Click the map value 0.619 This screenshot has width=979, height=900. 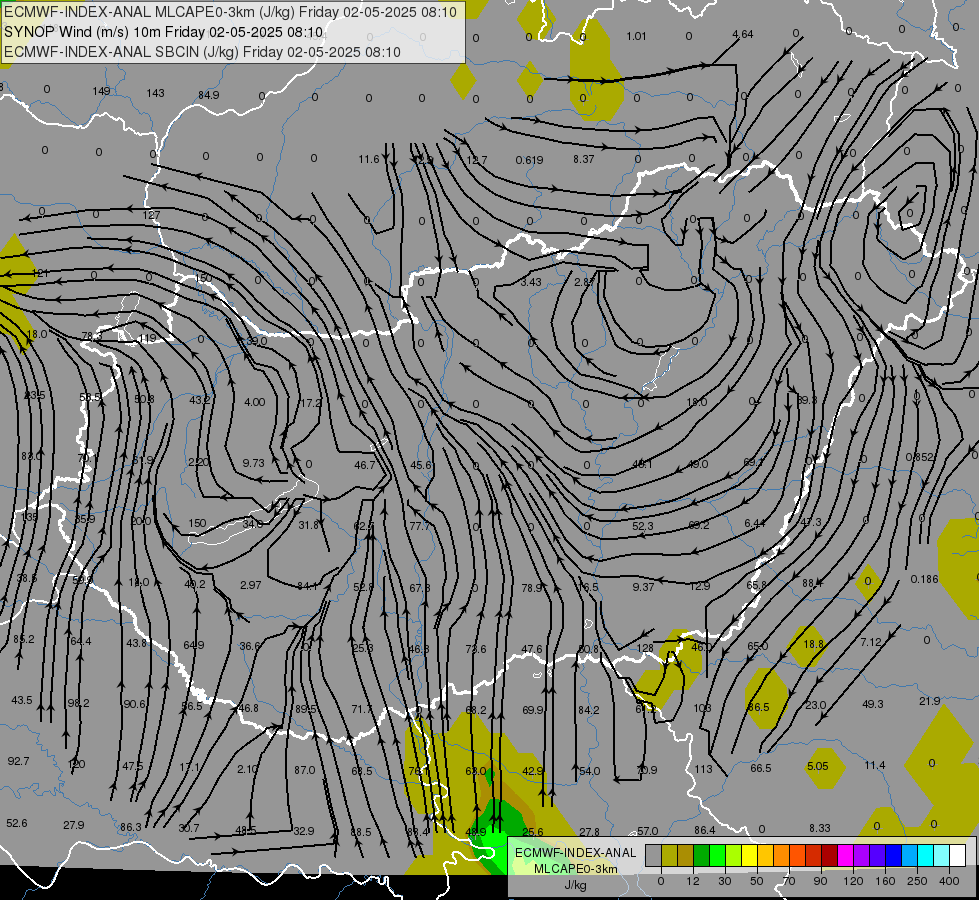click(529, 160)
